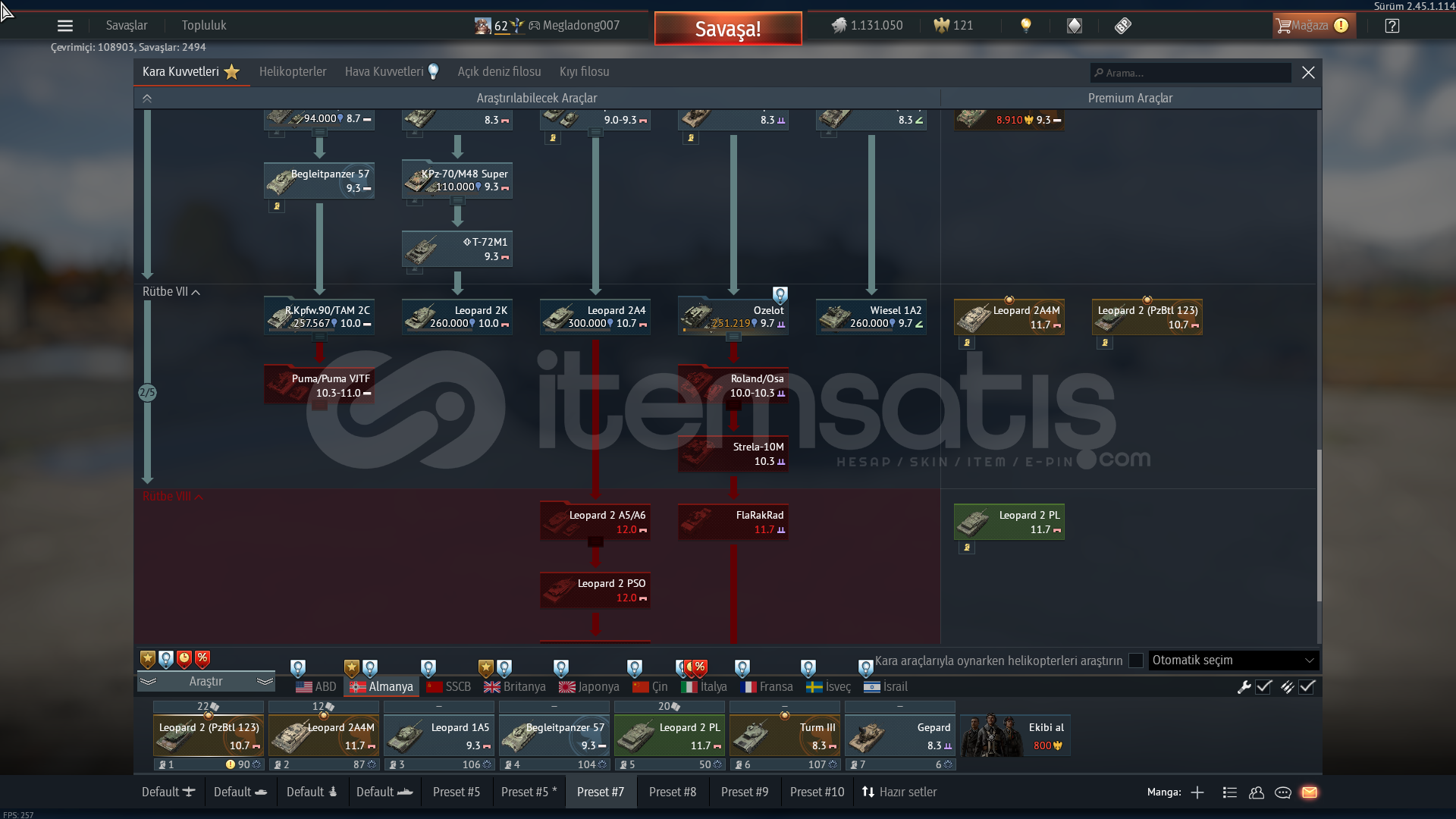Select the SSCB nation tab
Viewport: 1456px width, 819px height.
[x=449, y=687]
